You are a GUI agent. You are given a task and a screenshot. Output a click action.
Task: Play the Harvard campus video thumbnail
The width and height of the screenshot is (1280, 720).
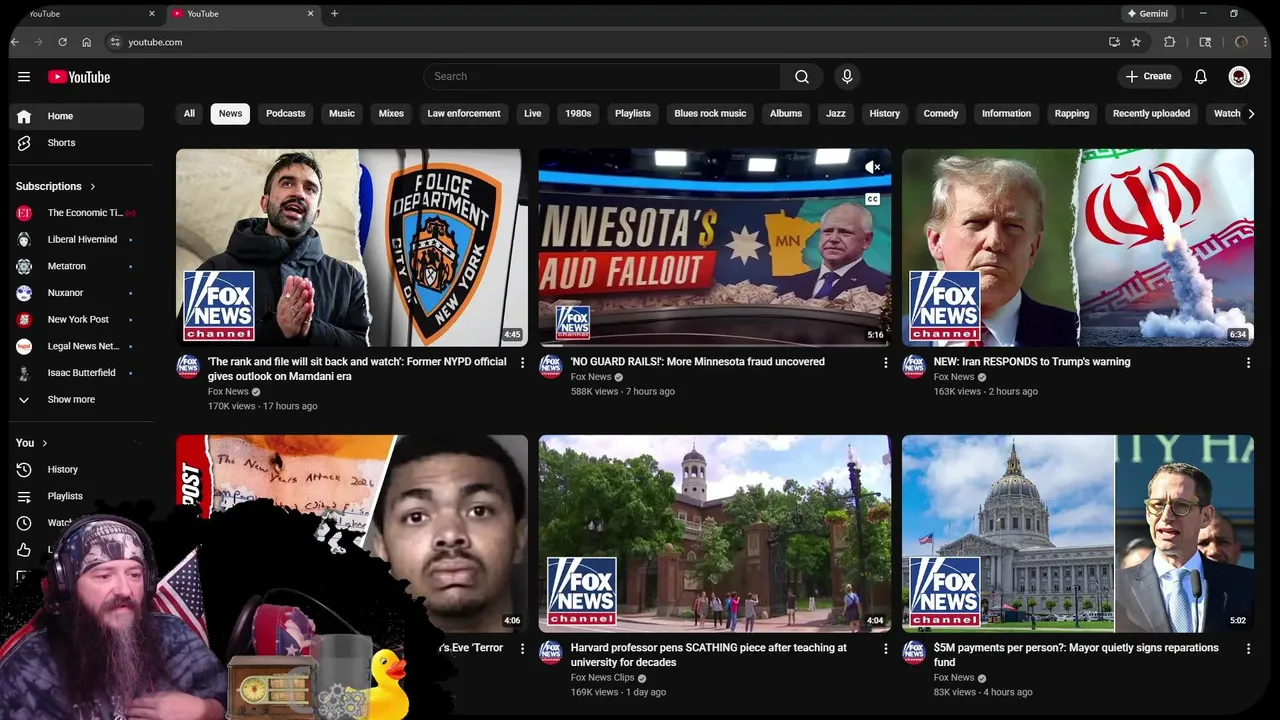point(715,533)
